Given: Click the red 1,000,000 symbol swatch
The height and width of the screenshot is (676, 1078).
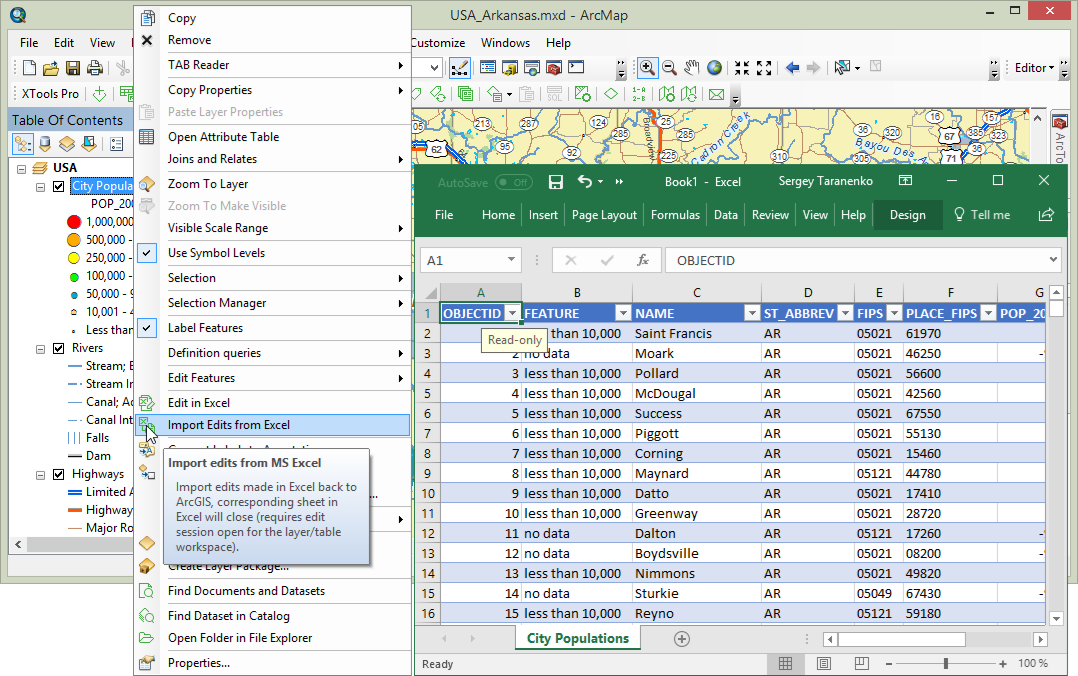Looking at the screenshot, I should pyautogui.click(x=74, y=221).
